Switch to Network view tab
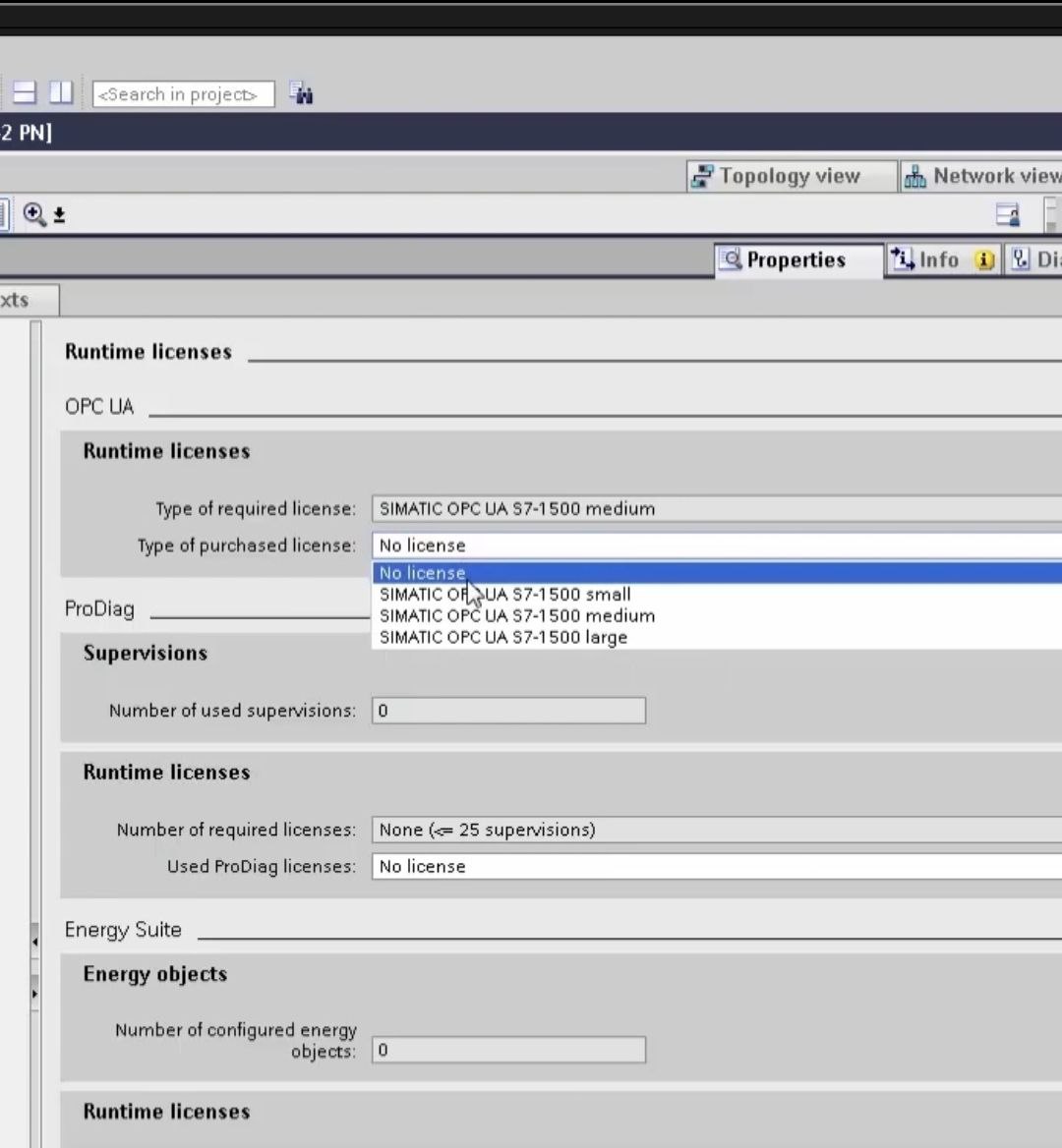This screenshot has height=1148, width=1062. click(981, 176)
